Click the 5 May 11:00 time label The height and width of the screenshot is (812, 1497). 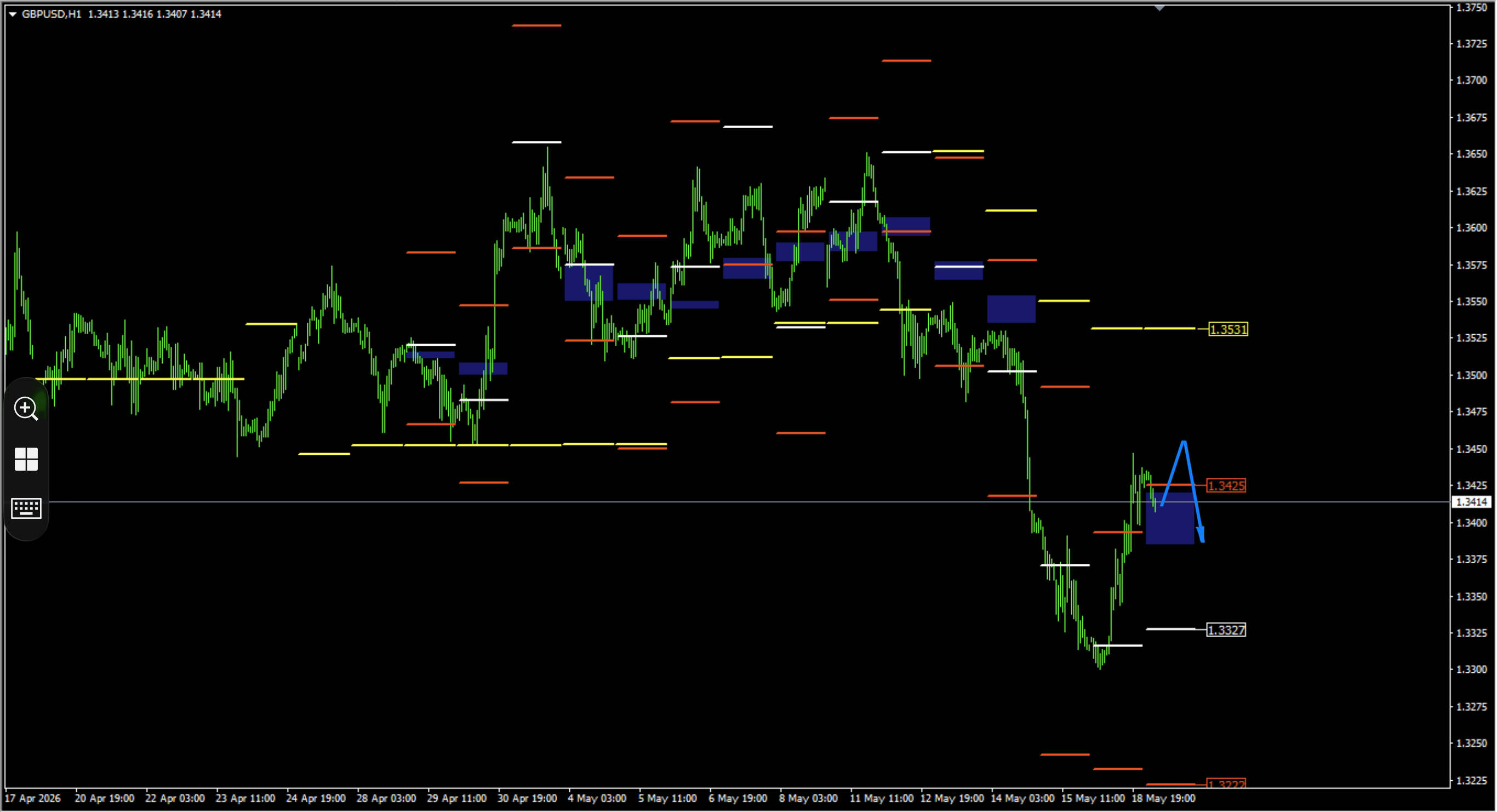coord(668,799)
